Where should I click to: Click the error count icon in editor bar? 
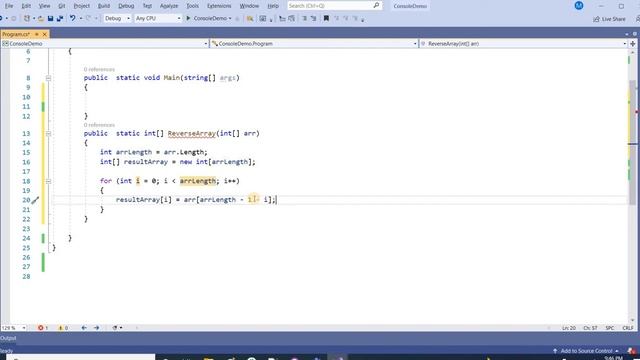click(42, 328)
